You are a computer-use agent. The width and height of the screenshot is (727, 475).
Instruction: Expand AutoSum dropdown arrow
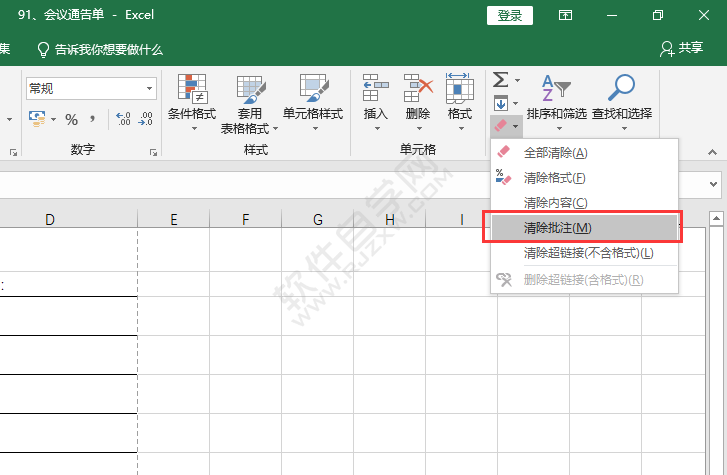point(517,80)
